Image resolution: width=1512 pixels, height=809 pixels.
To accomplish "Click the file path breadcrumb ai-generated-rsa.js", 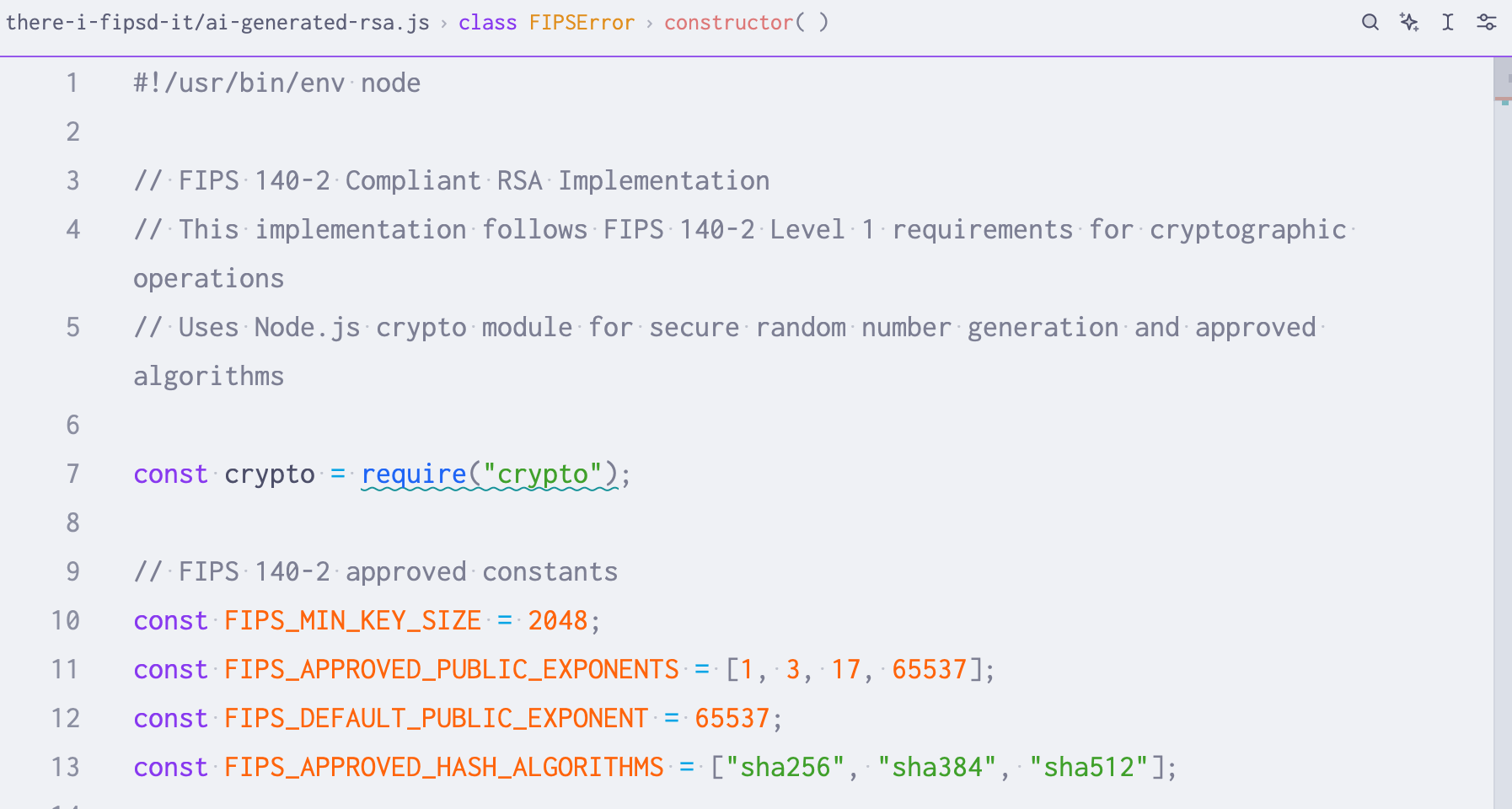I will 217,23.
